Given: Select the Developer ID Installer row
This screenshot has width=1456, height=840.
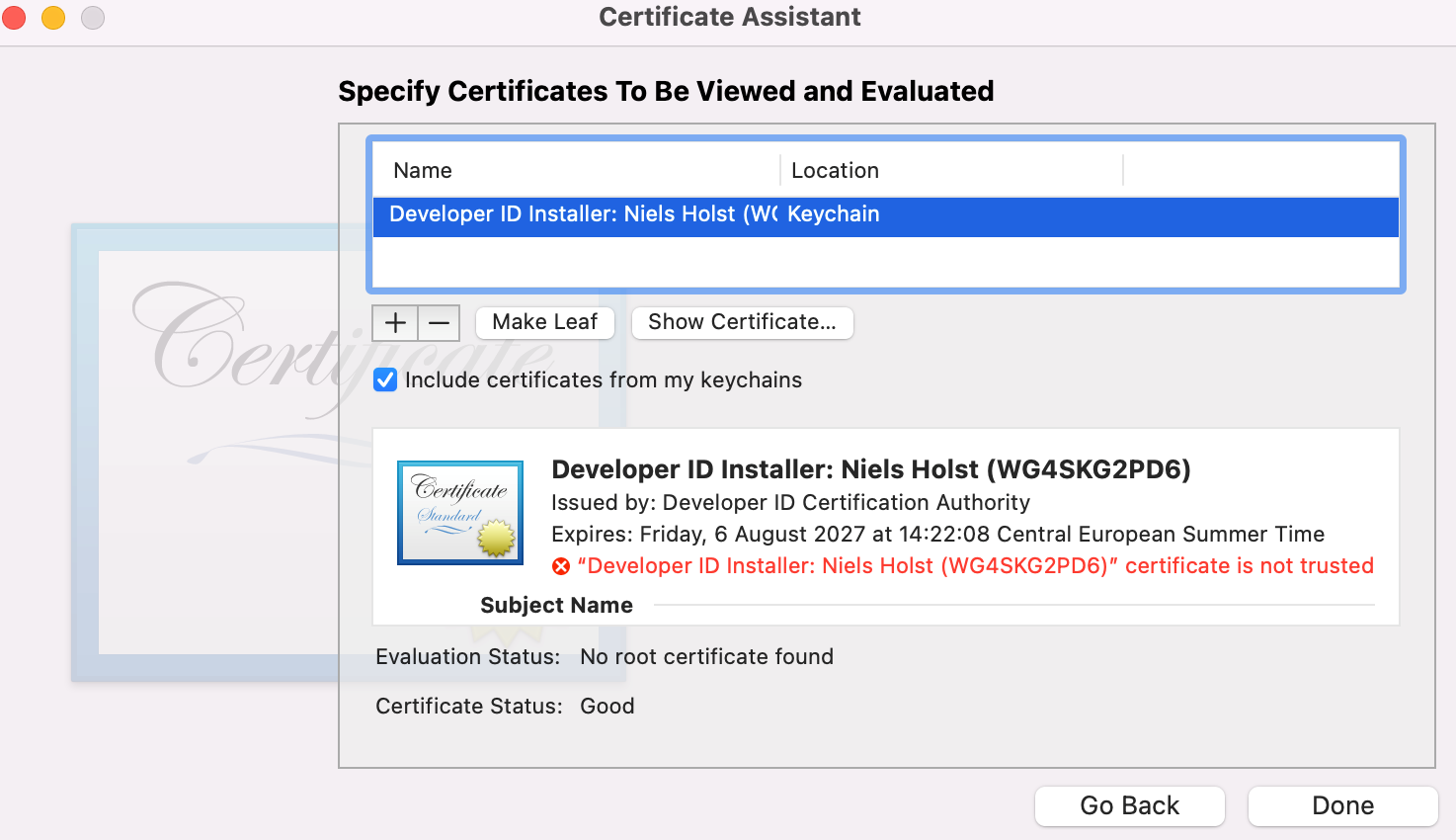Looking at the screenshot, I should tap(583, 214).
